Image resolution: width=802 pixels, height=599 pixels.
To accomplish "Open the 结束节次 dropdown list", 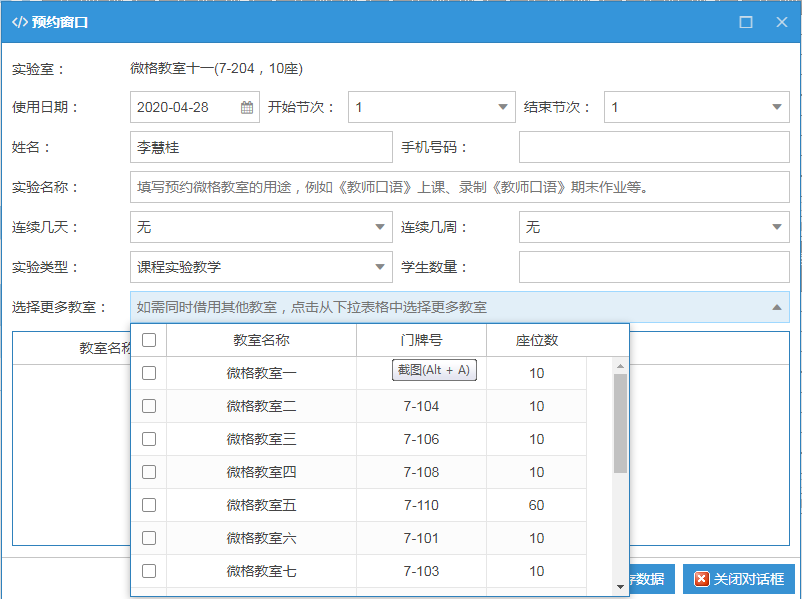I will [777, 108].
